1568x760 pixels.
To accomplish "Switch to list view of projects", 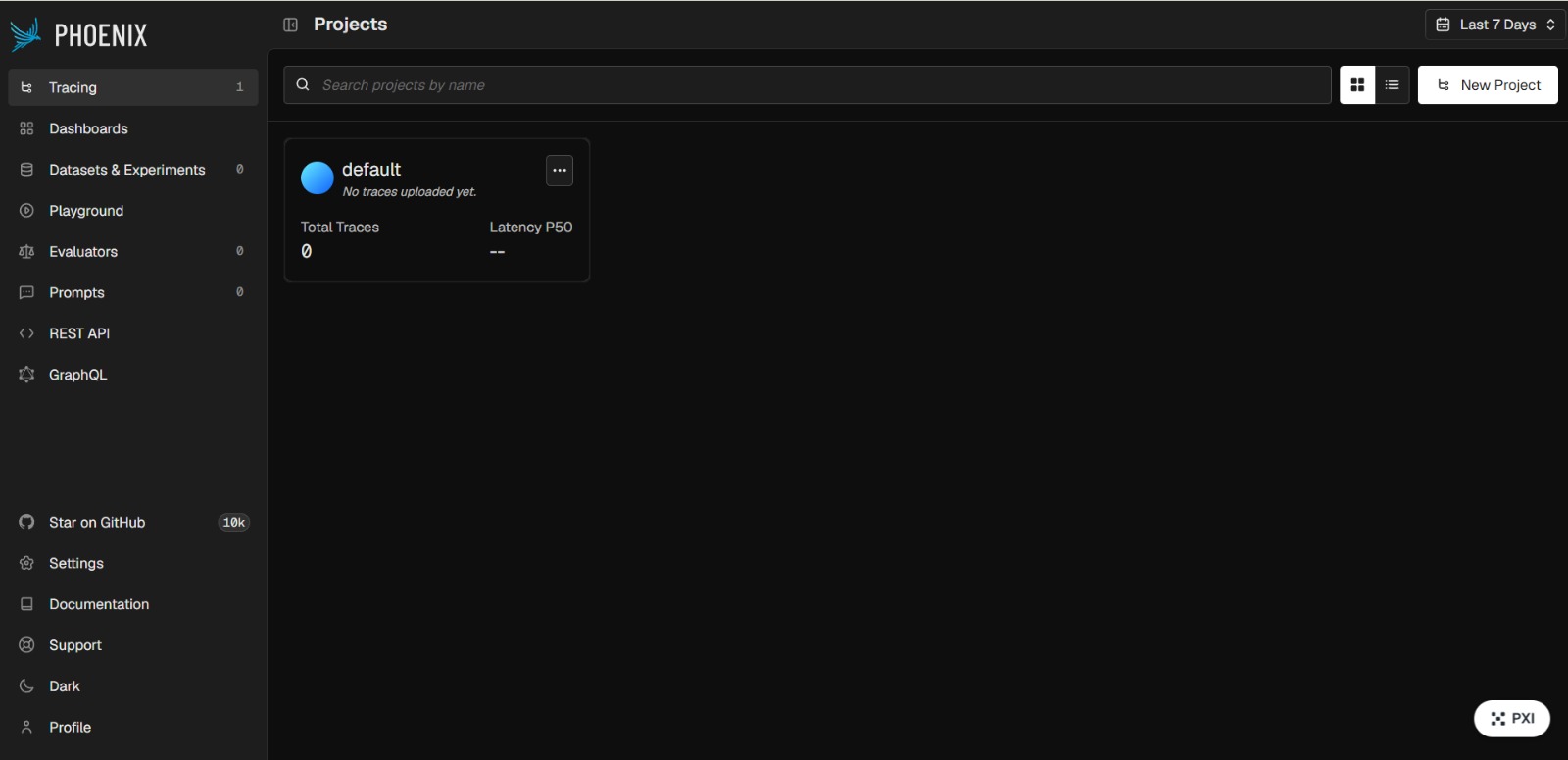I will 1392,85.
